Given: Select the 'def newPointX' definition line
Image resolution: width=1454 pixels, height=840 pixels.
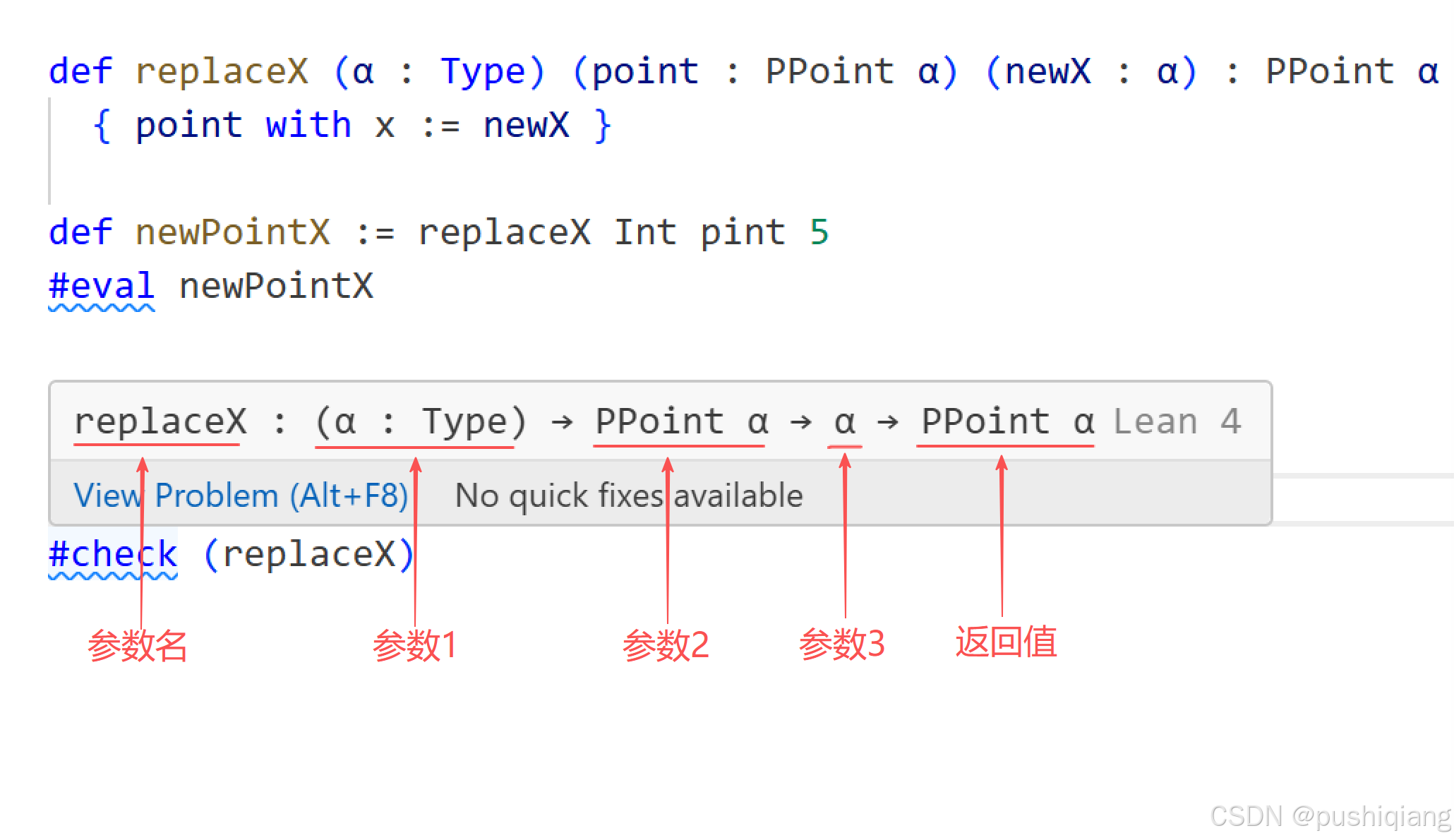Looking at the screenshot, I should pyautogui.click(x=189, y=232).
